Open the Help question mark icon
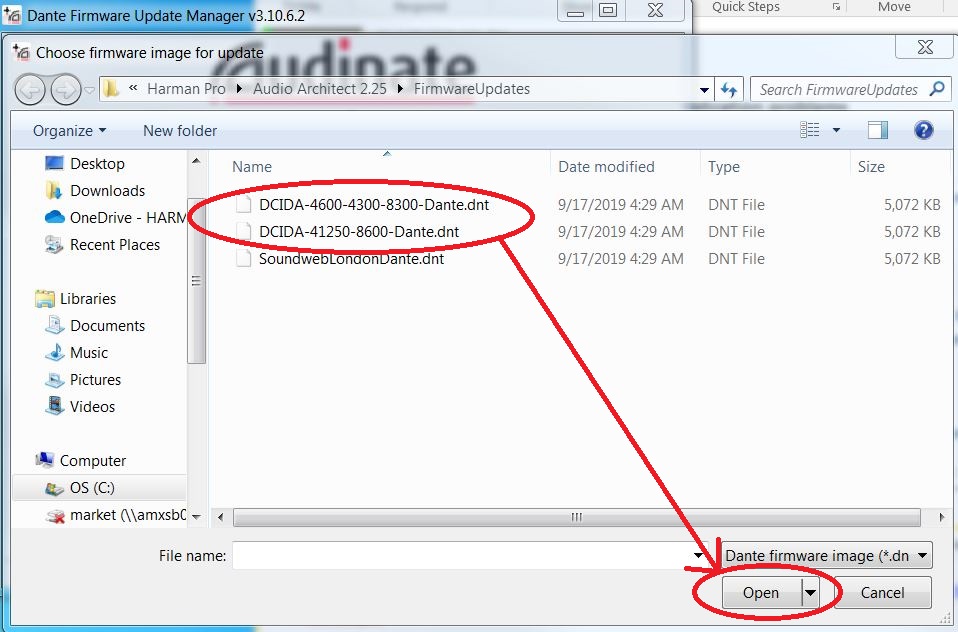The width and height of the screenshot is (958, 632). [x=923, y=130]
